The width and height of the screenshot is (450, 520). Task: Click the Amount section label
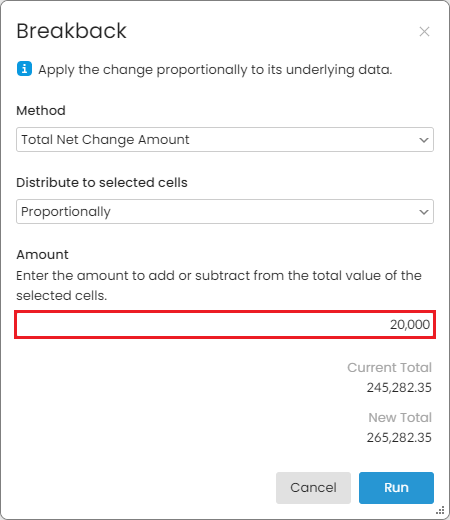[42, 254]
